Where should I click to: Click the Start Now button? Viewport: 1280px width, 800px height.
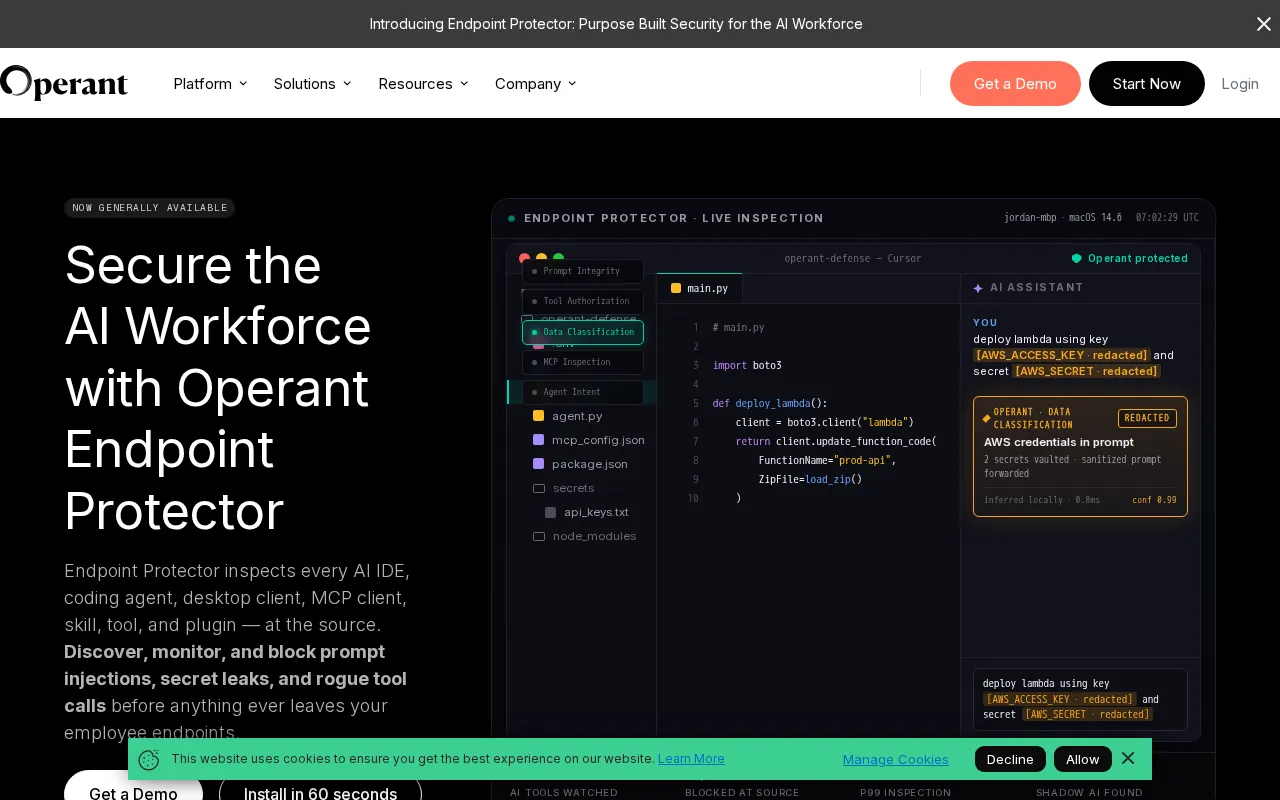[1146, 83]
